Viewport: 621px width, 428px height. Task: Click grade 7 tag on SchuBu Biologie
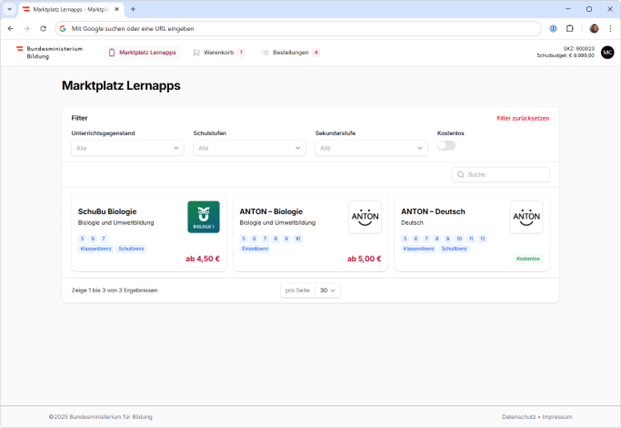point(103,239)
